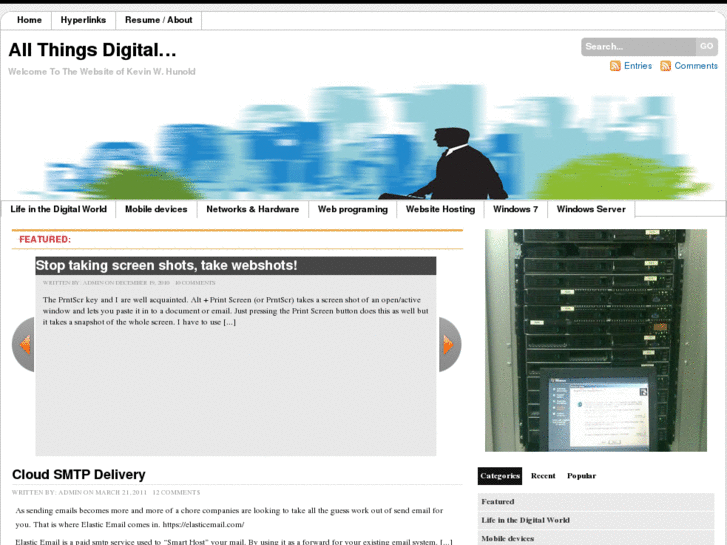This screenshot has width=727, height=545.
Task: Click the GO search button
Action: click(x=707, y=46)
